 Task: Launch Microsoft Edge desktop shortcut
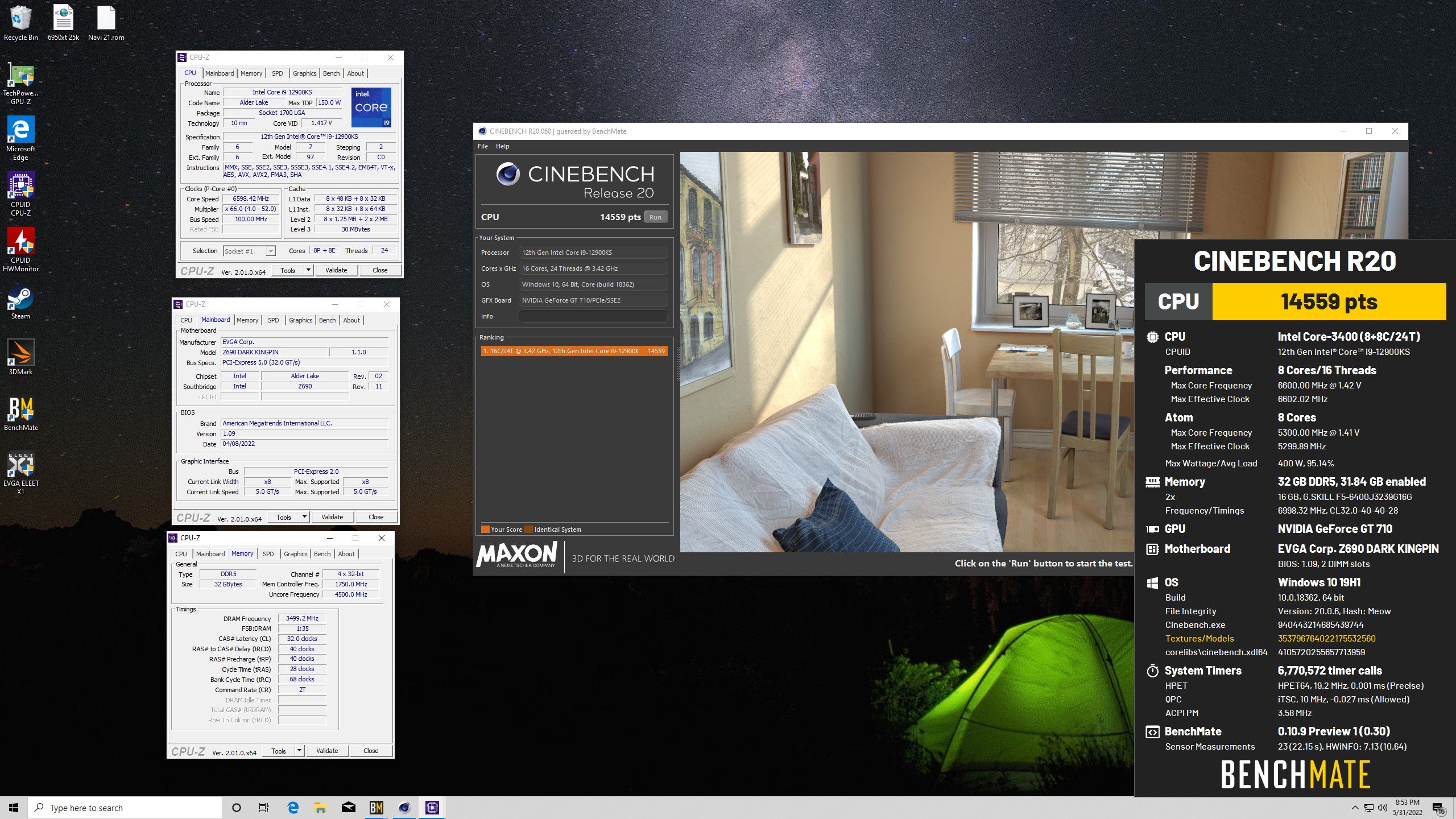point(20,139)
